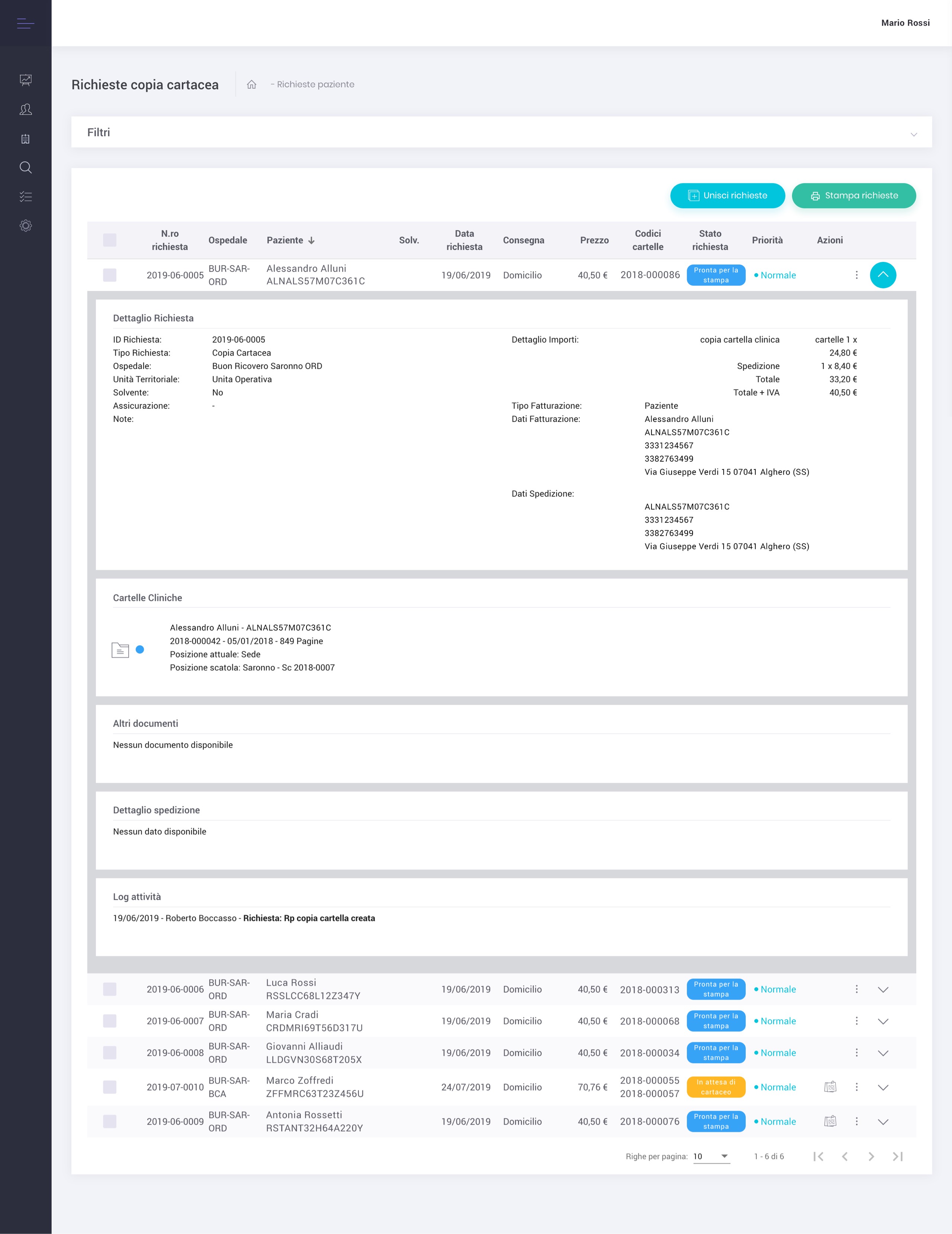Sort by Data richiesta column header
952x1234 pixels.
pyautogui.click(x=464, y=240)
